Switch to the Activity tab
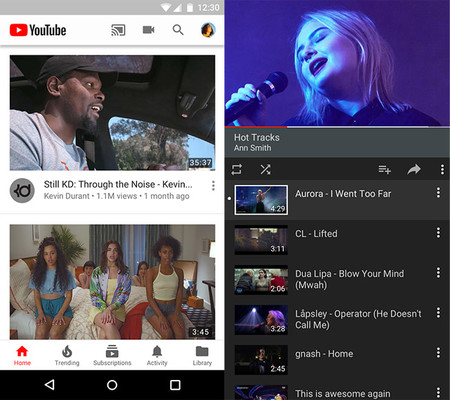The width and height of the screenshot is (450, 400). click(157, 356)
